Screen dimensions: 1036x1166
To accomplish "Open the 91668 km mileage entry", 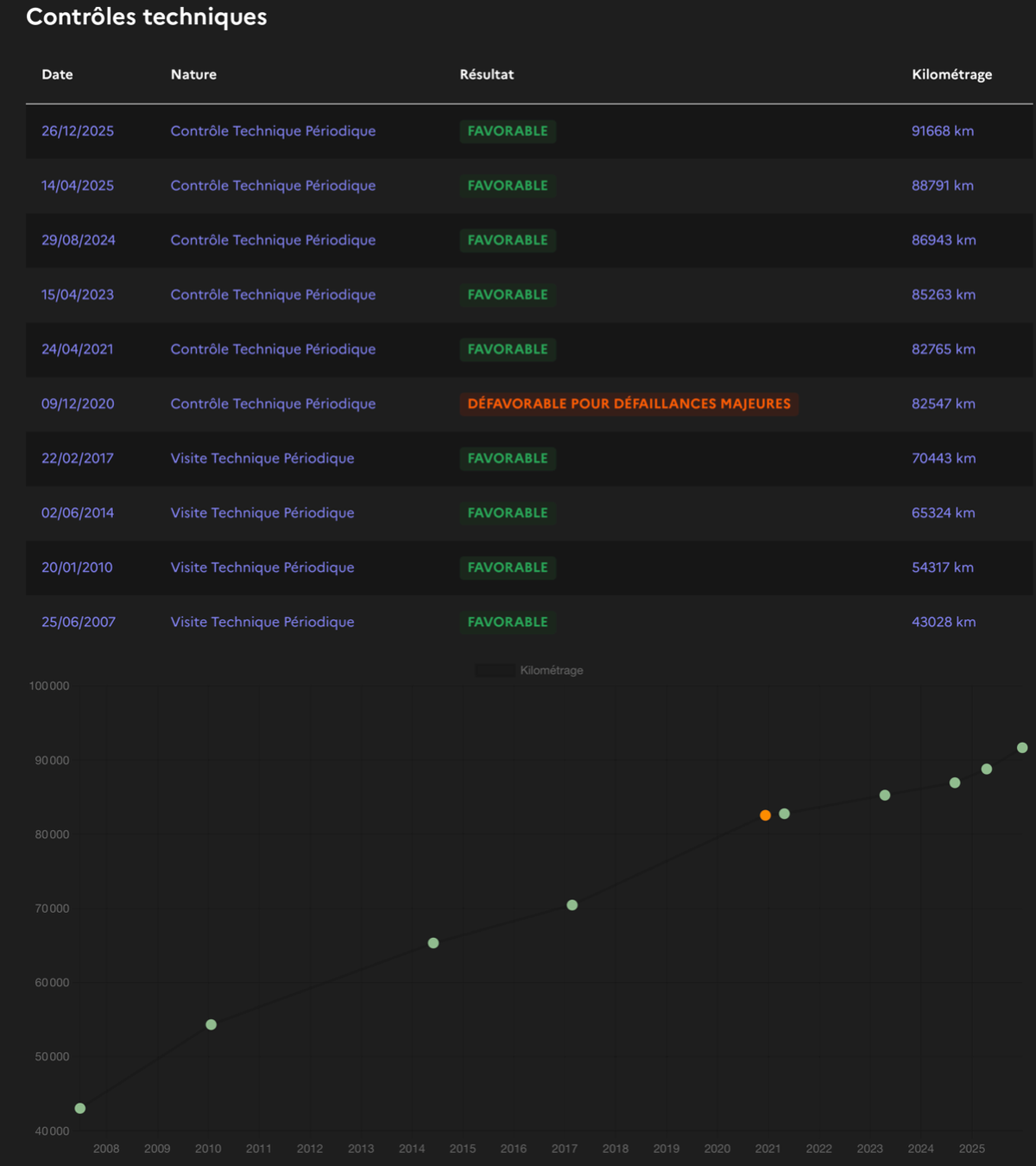I will coord(942,131).
